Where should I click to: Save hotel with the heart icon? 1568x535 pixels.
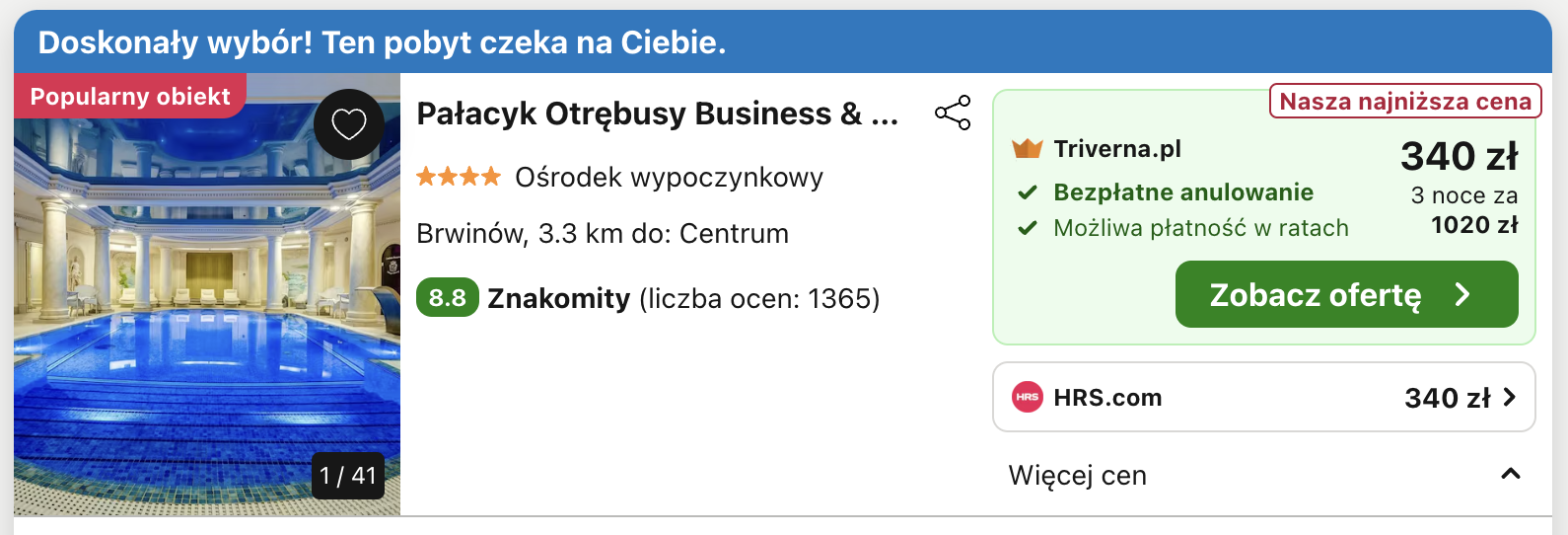point(349,124)
